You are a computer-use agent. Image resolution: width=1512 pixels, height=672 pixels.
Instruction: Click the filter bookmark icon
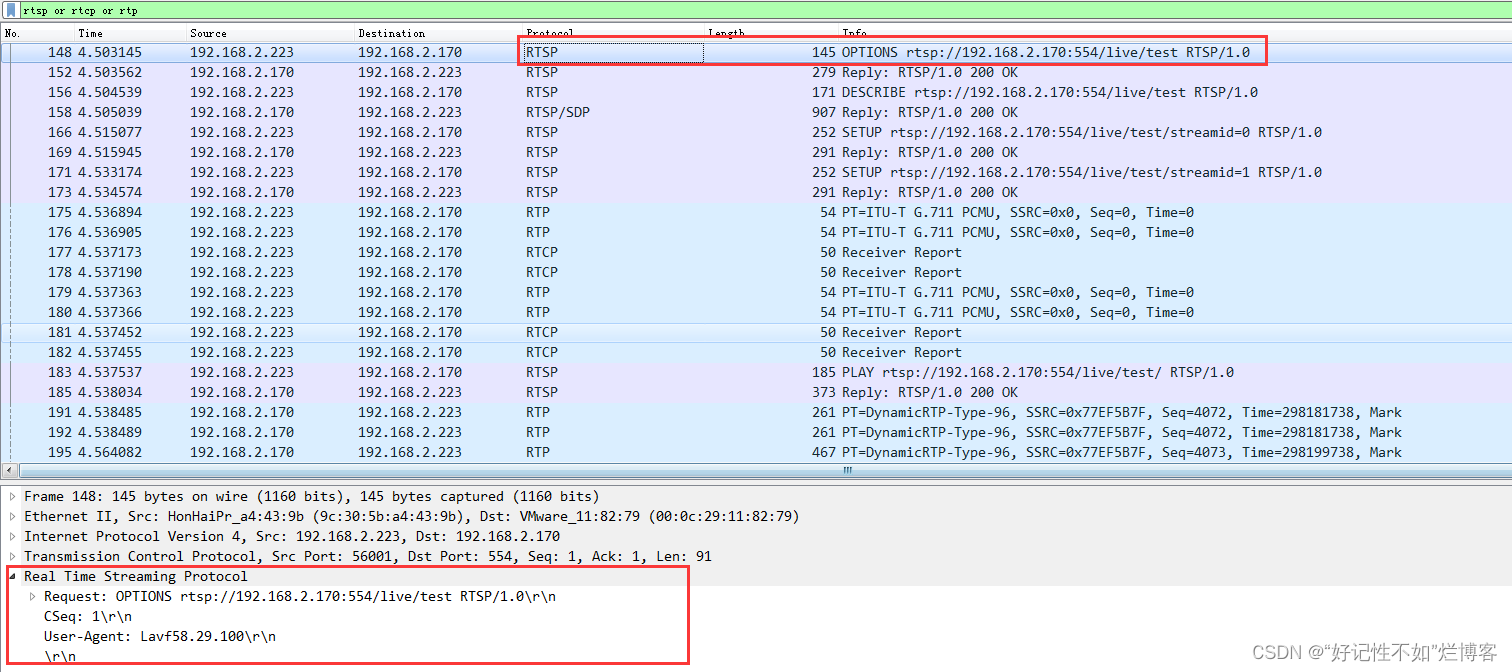click(10, 10)
